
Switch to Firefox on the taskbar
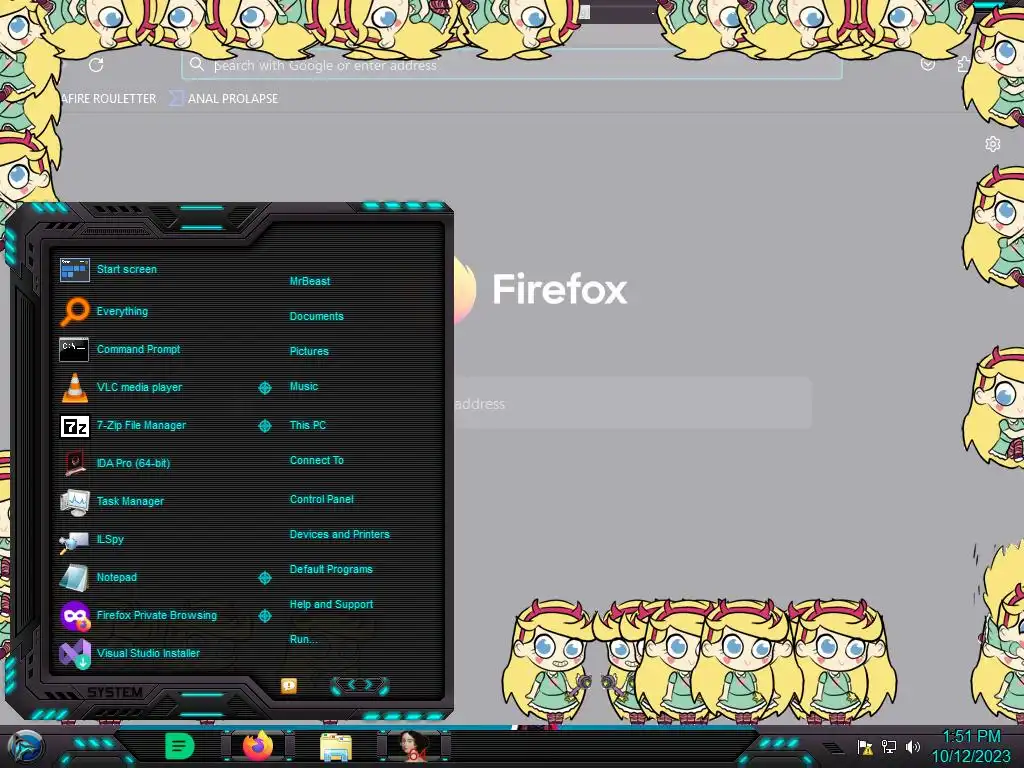tap(257, 746)
